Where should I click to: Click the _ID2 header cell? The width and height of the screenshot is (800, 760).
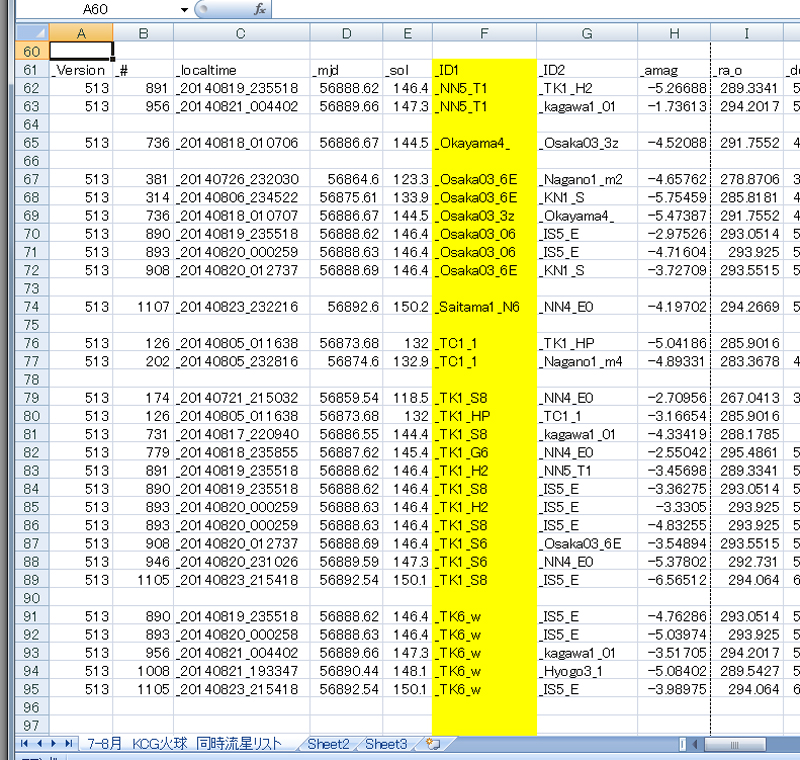(587, 70)
